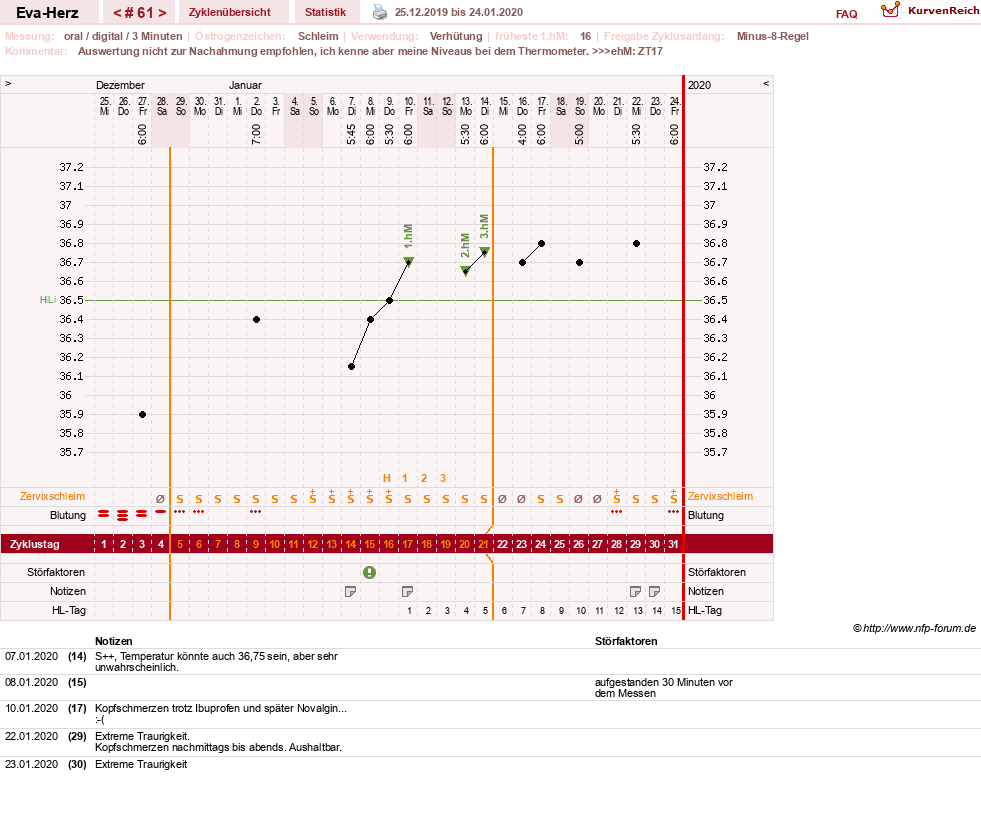Click the Ø mucus symbol on cycle day 22
This screenshot has width=981, height=816.
[502, 499]
